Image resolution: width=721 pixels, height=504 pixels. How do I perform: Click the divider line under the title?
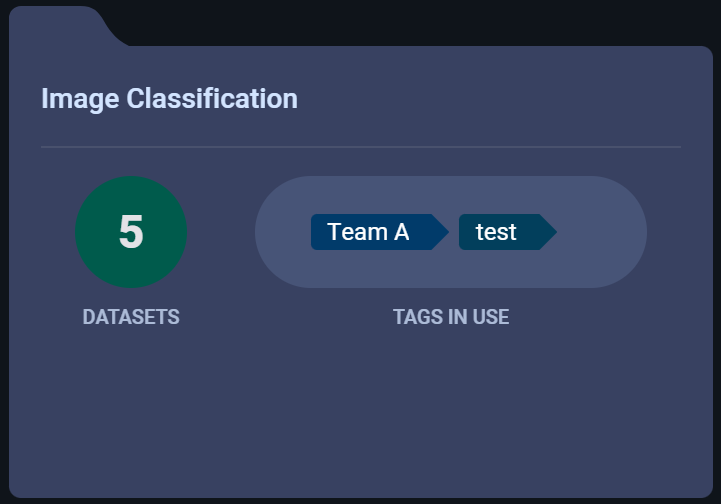point(360,147)
